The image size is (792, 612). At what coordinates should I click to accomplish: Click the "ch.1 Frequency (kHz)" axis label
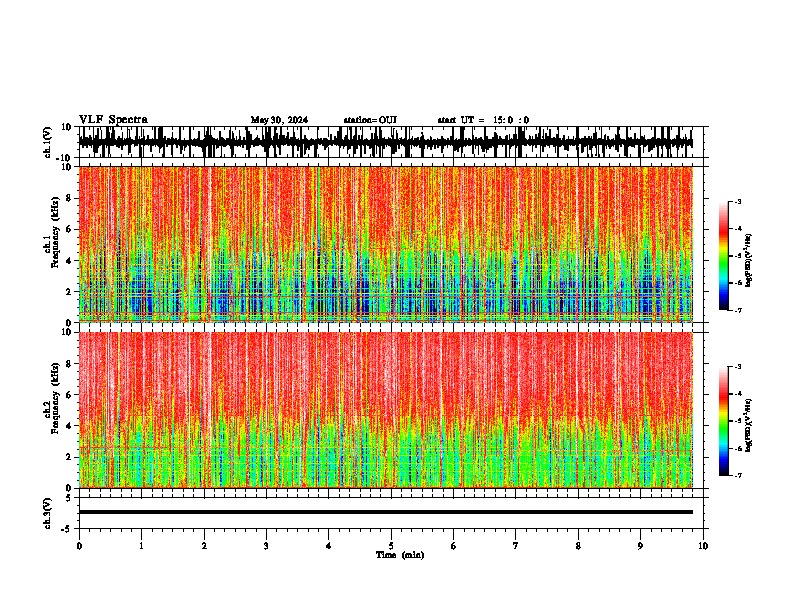51,233
